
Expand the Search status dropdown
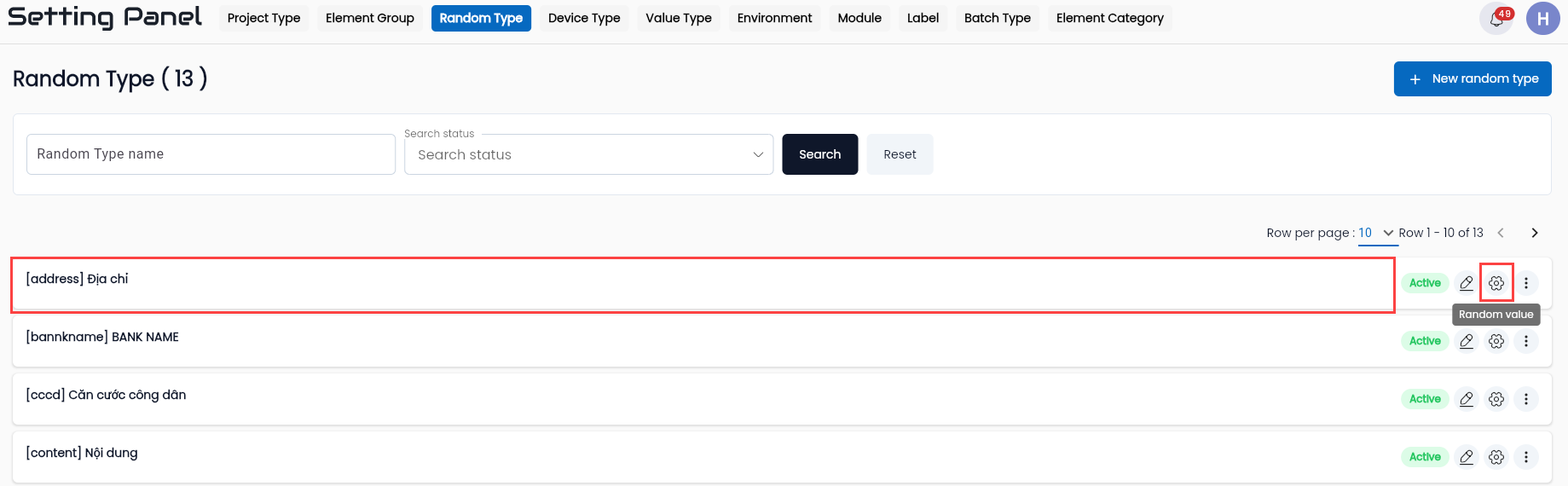[588, 154]
